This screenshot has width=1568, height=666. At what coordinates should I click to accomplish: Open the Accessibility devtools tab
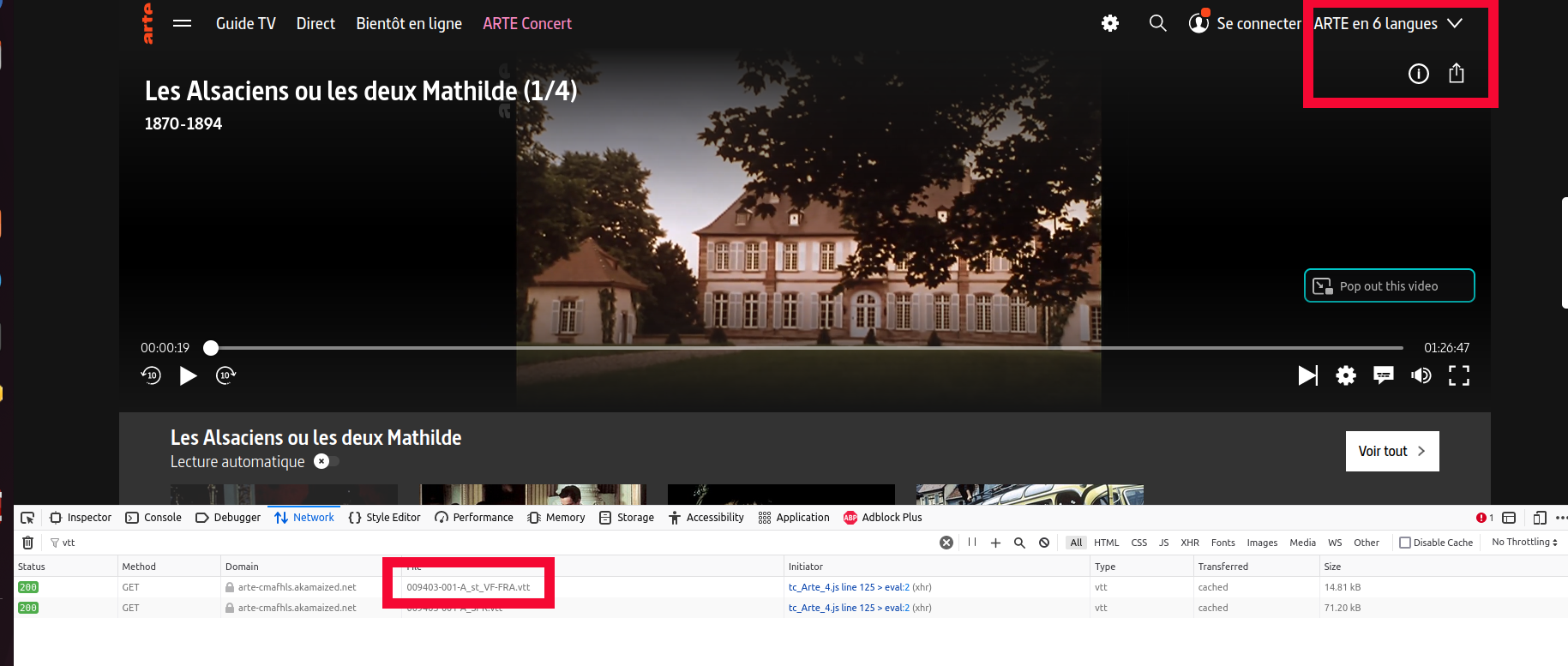706,518
